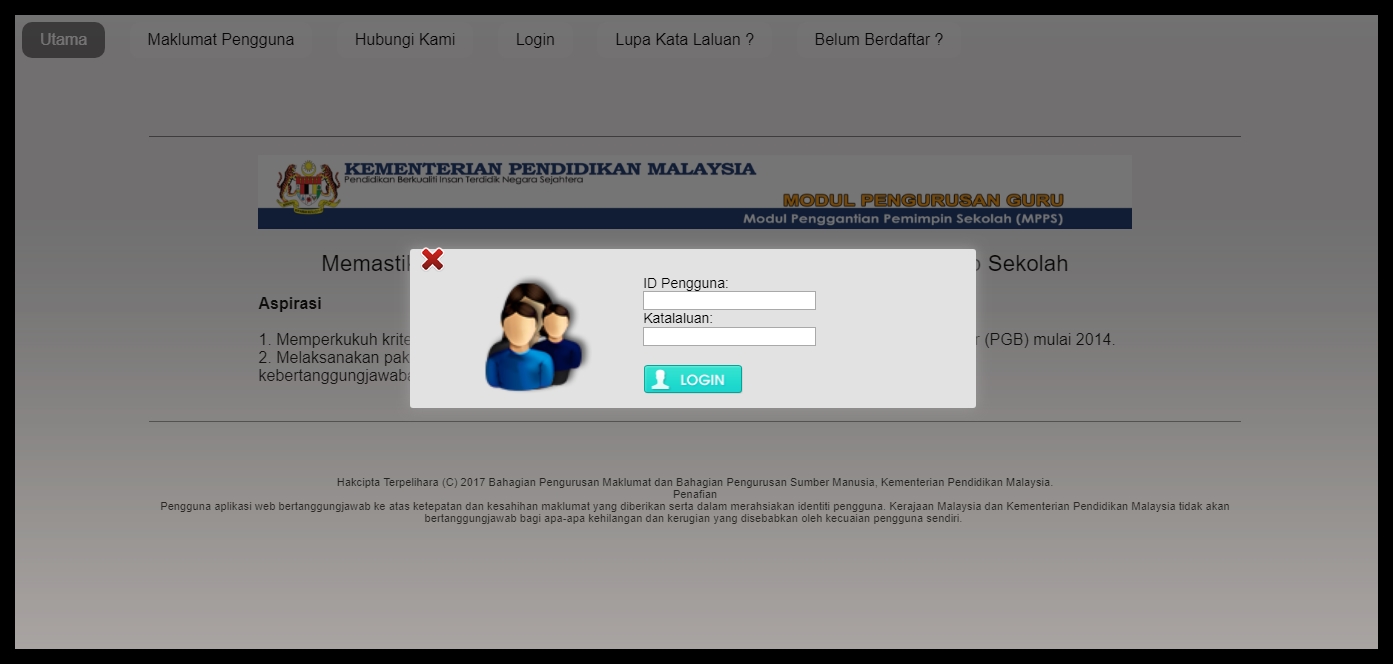Open Maklumat Pengguna menu item
Image resolution: width=1393 pixels, height=664 pixels.
221,40
